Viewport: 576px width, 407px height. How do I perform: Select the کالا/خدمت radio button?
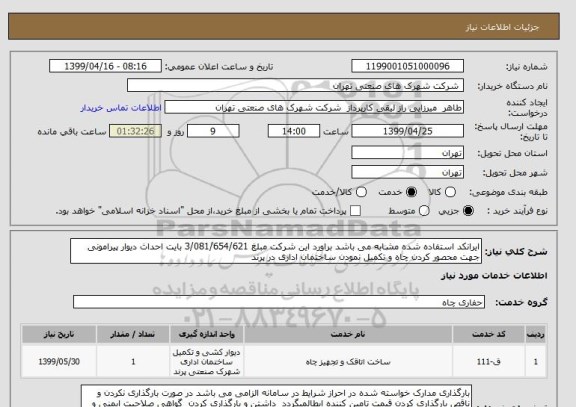361,192
